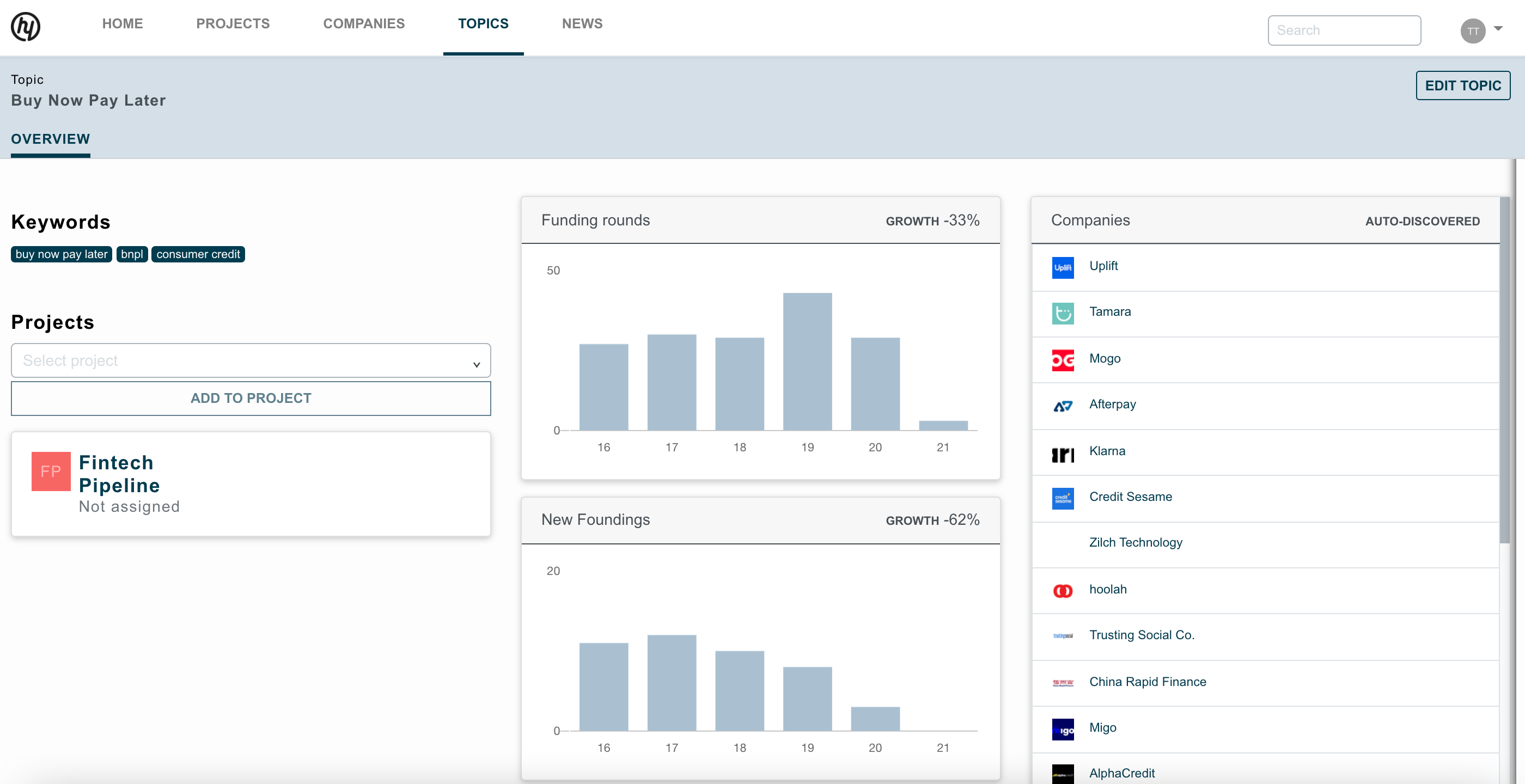Screen dimensions: 1525x784
Task: Open the Companies navigation tab
Action: [363, 23]
